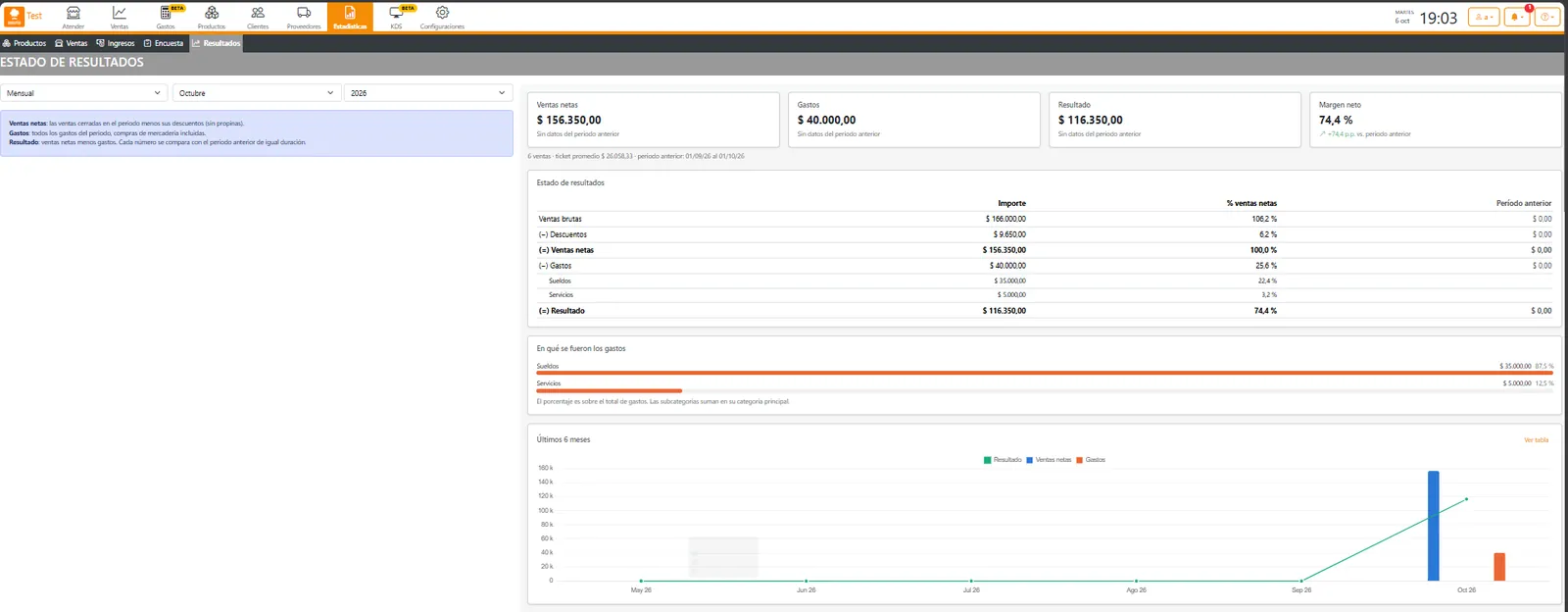Switch to the Encuesta tab
The width and height of the screenshot is (1568, 612).
coord(164,43)
